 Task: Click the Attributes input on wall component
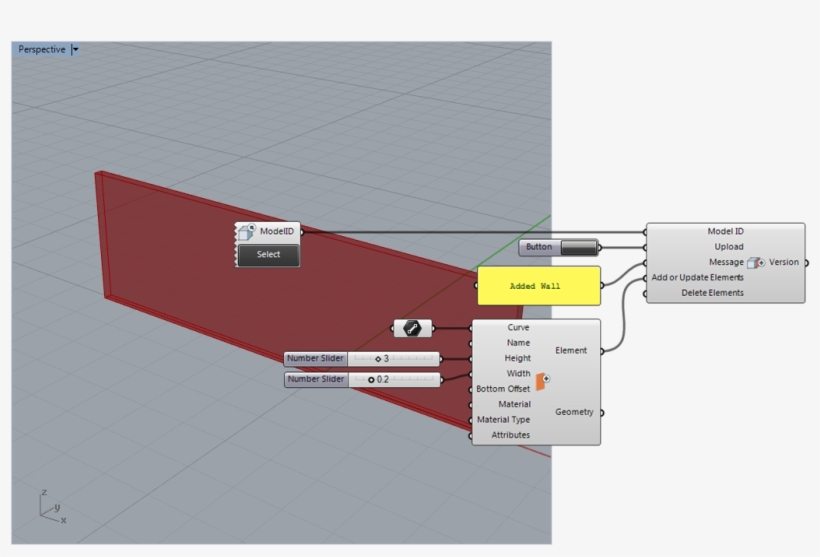510,435
